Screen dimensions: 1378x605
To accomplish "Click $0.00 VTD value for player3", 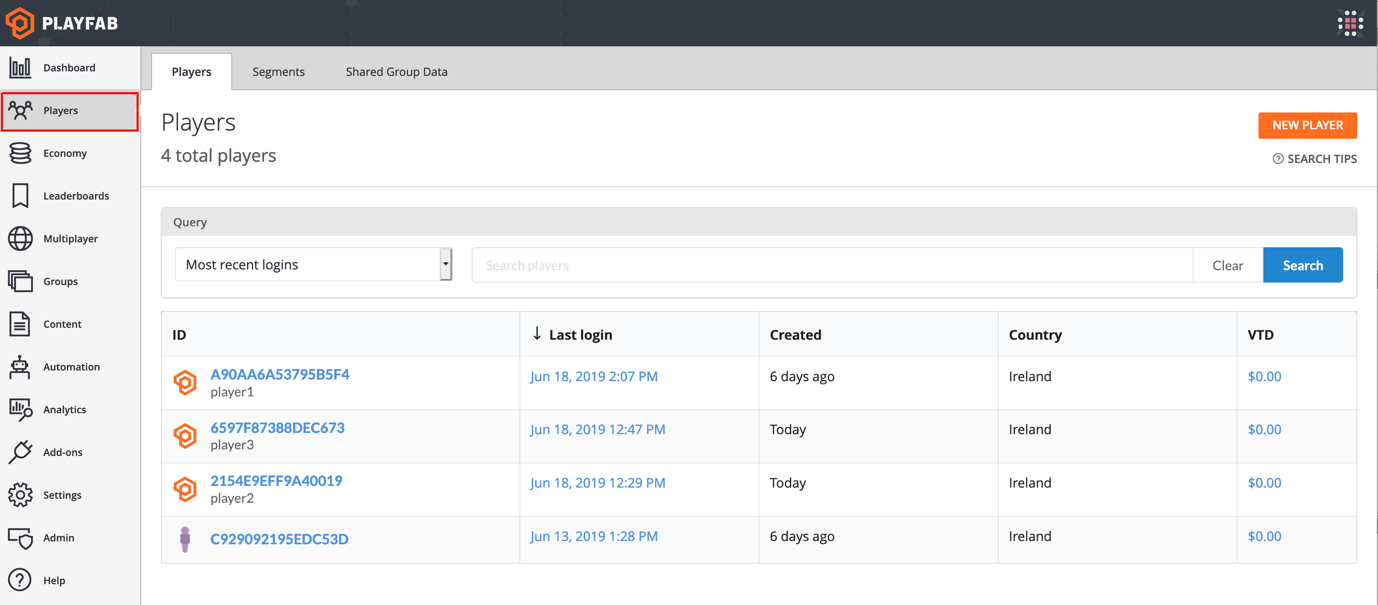I will [1264, 430].
